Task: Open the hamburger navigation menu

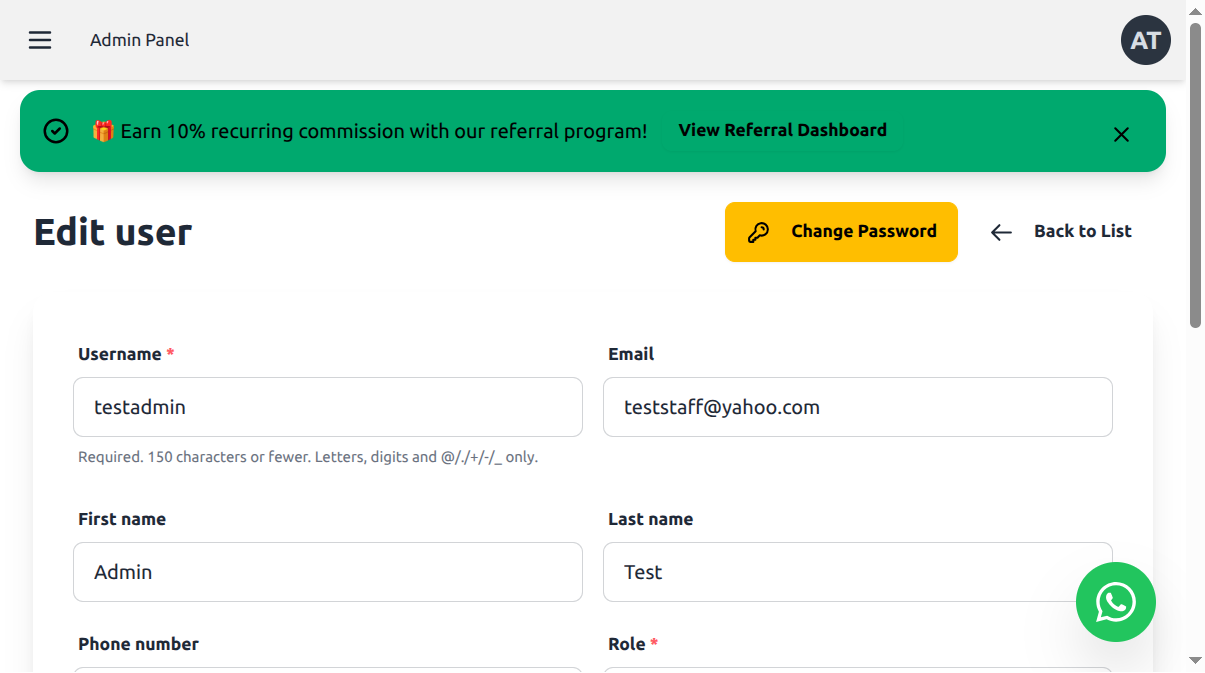Action: pos(40,40)
